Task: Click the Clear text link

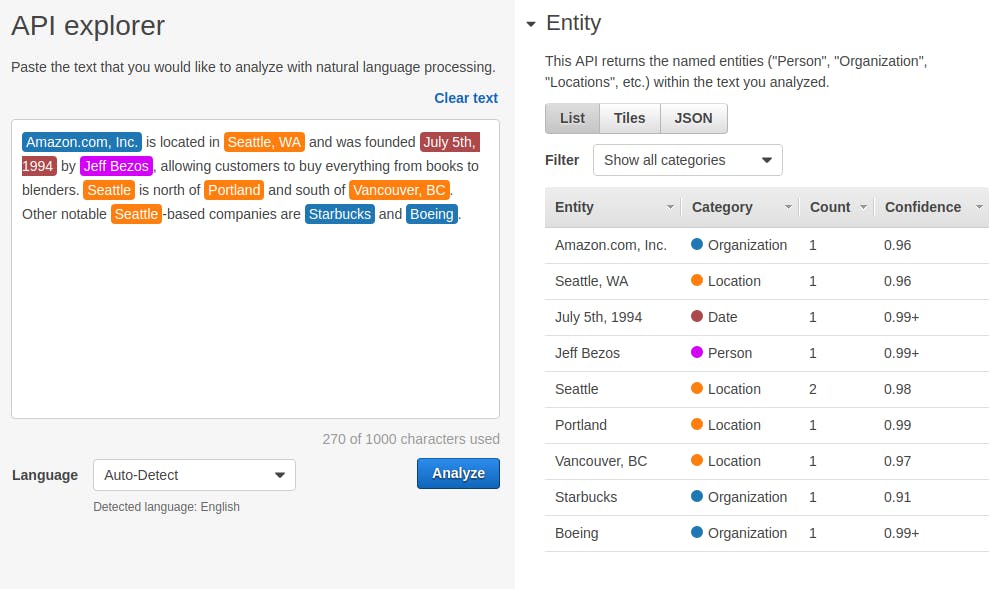Action: coord(465,98)
